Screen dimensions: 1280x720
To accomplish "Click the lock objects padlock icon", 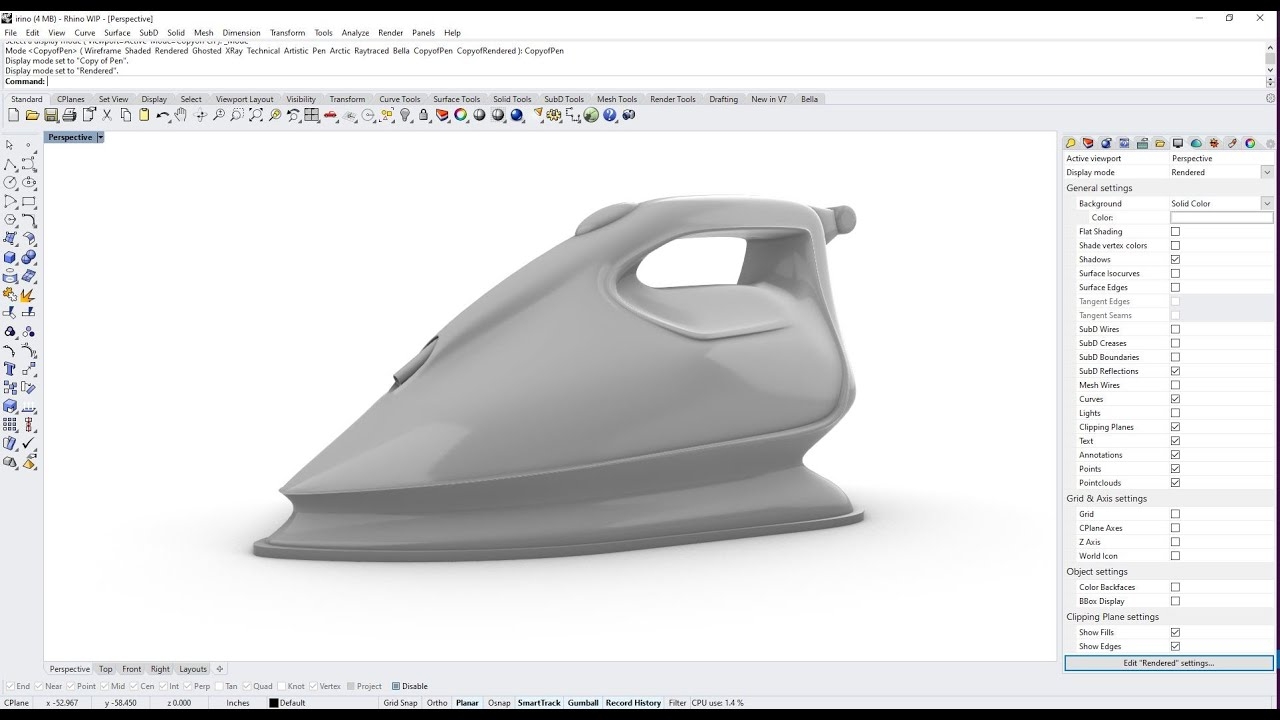I will [424, 116].
